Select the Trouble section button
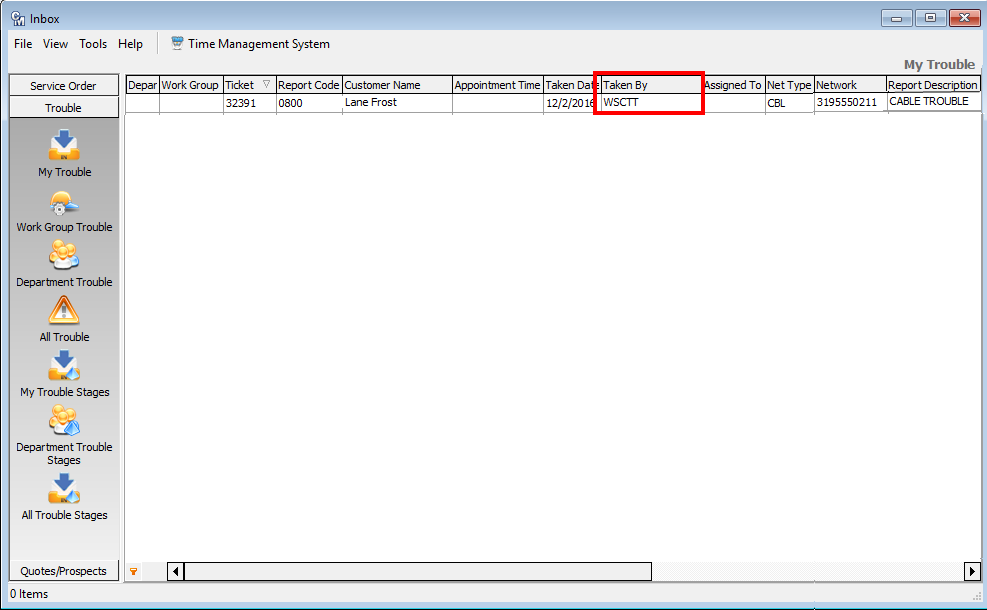The image size is (987, 610). (x=64, y=108)
